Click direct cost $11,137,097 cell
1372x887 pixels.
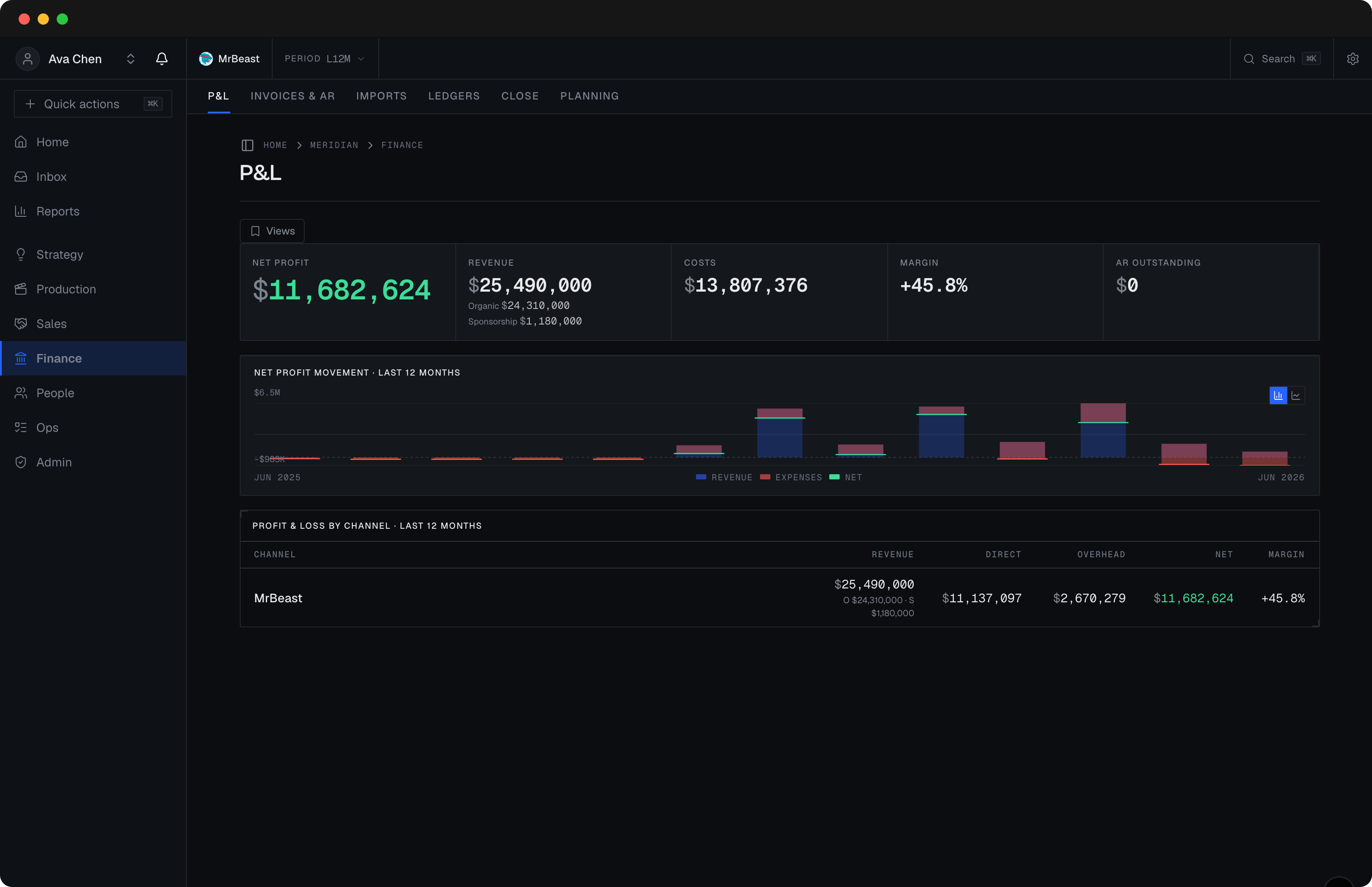pos(982,598)
